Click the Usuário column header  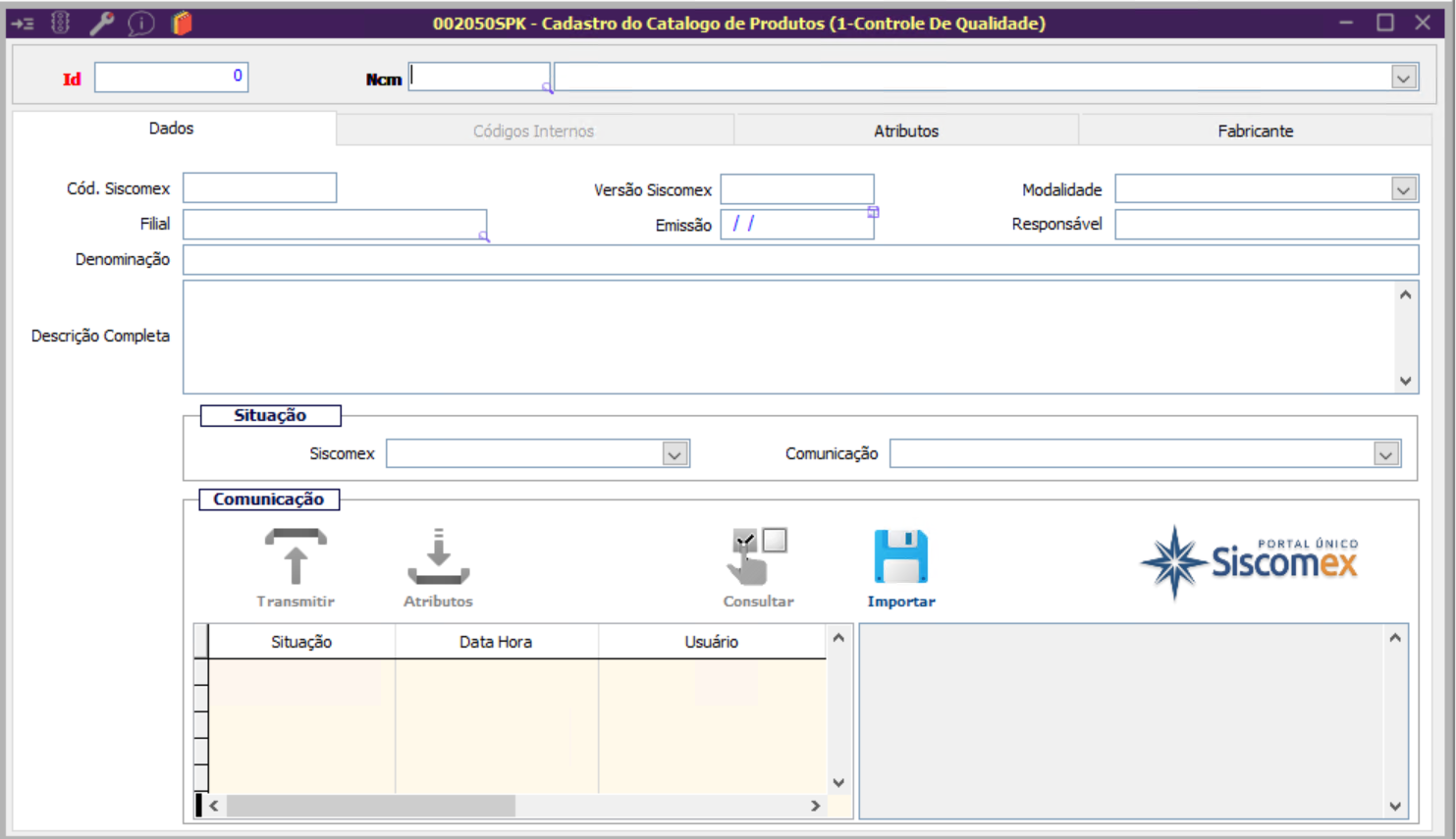pos(712,642)
